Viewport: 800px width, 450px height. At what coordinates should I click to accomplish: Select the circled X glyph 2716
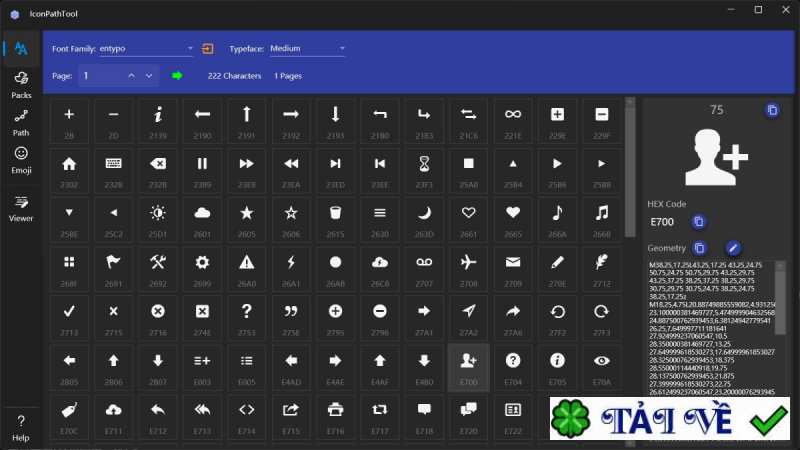coord(158,318)
